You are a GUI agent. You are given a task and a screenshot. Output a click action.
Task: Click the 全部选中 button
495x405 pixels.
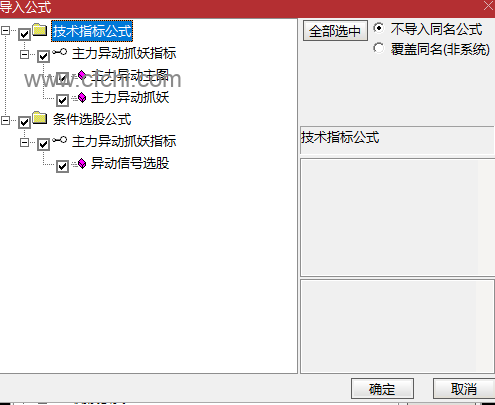tap(335, 31)
